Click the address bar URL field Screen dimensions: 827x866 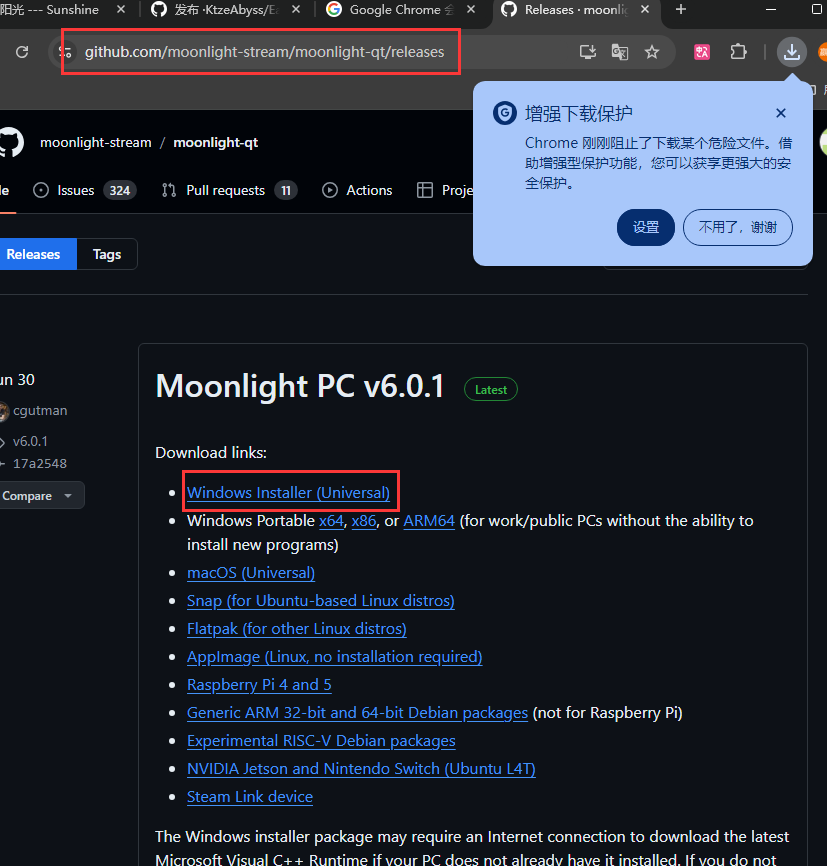pos(264,52)
